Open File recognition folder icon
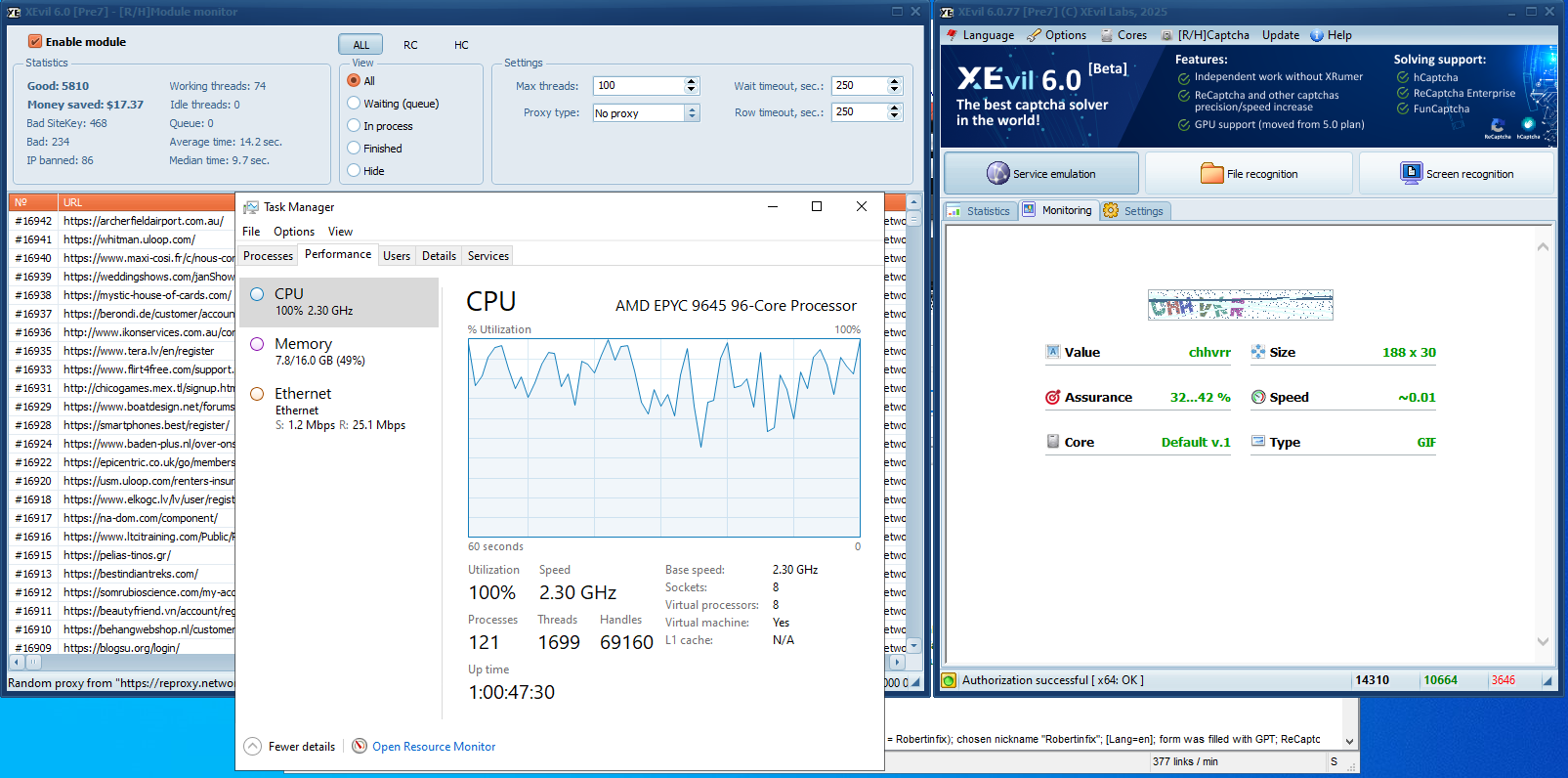The height and width of the screenshot is (778, 1568). 1211,173
